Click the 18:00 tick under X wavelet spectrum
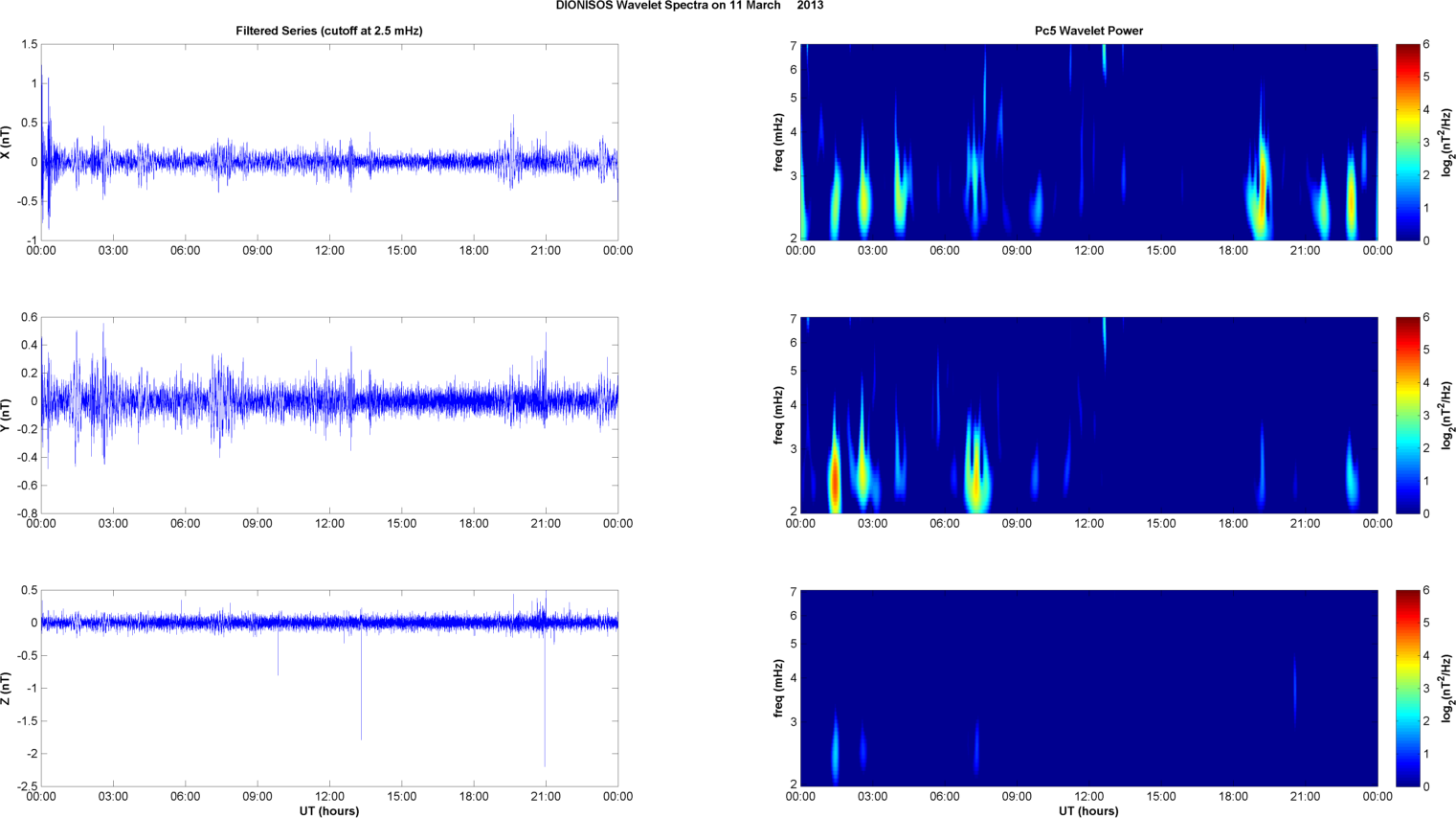 pos(1233,251)
